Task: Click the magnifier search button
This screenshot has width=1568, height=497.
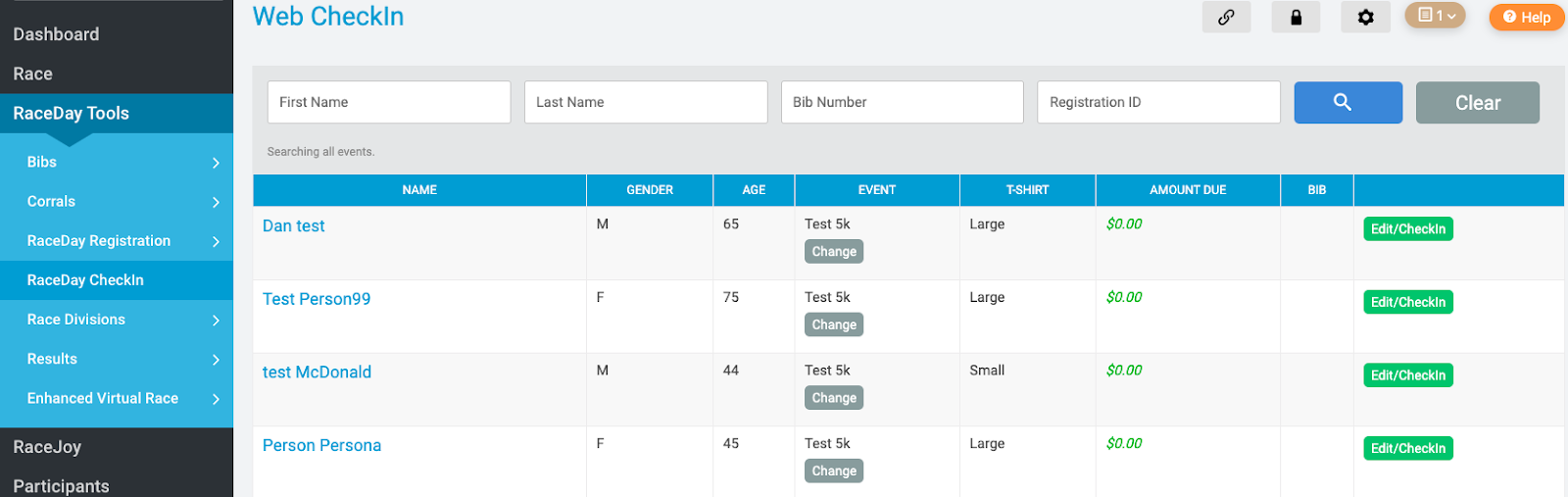Action: [1347, 102]
